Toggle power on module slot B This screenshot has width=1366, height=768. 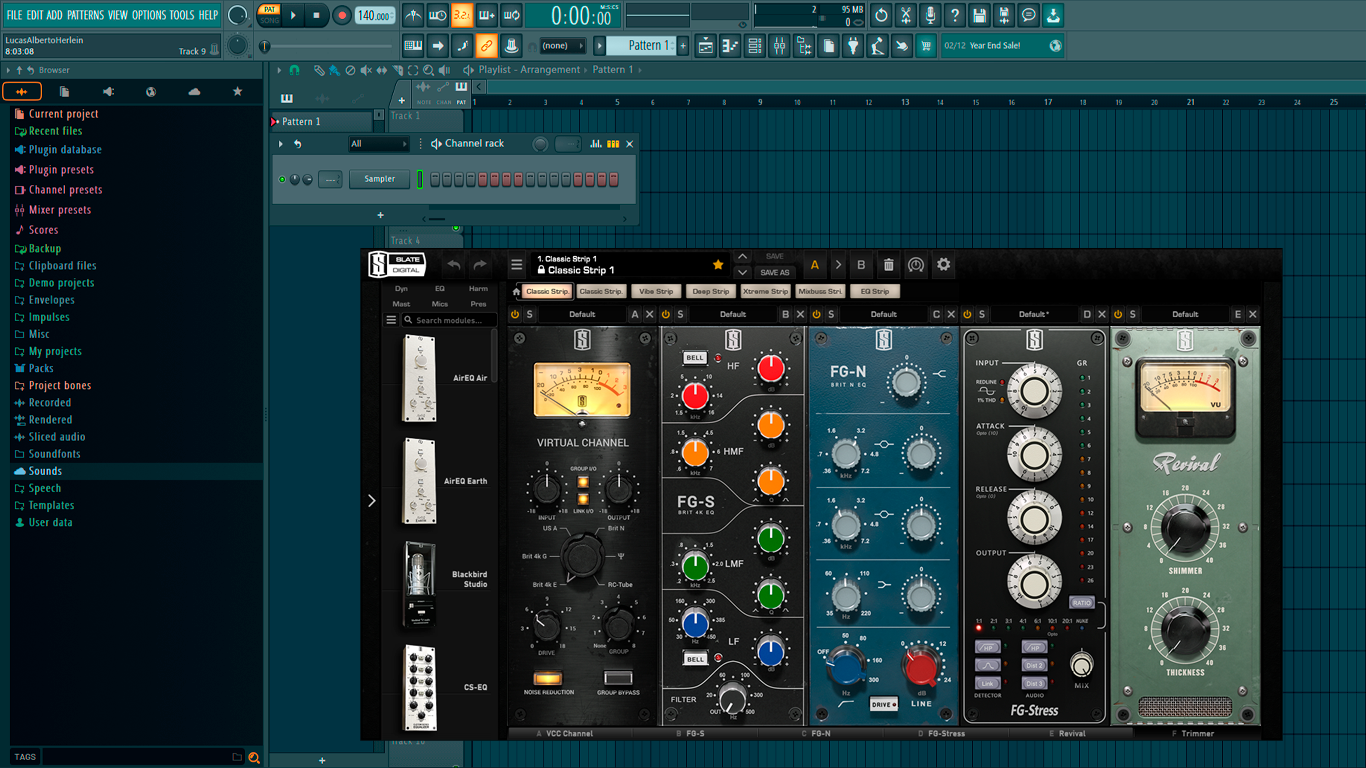coord(666,314)
